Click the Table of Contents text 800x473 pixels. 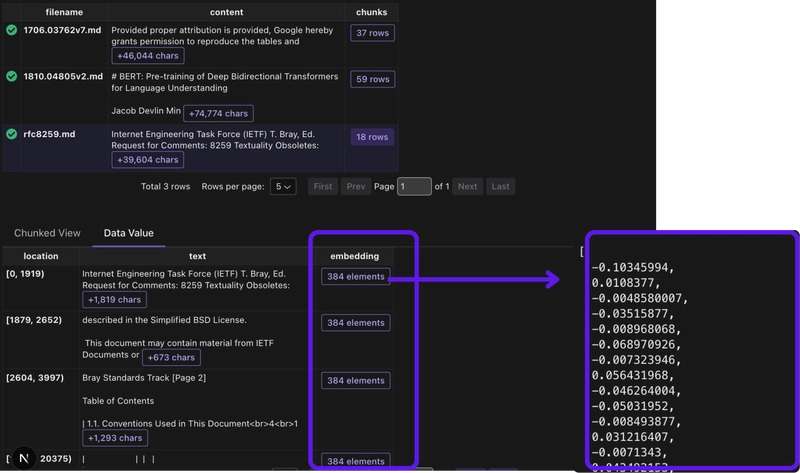[x=118, y=401]
